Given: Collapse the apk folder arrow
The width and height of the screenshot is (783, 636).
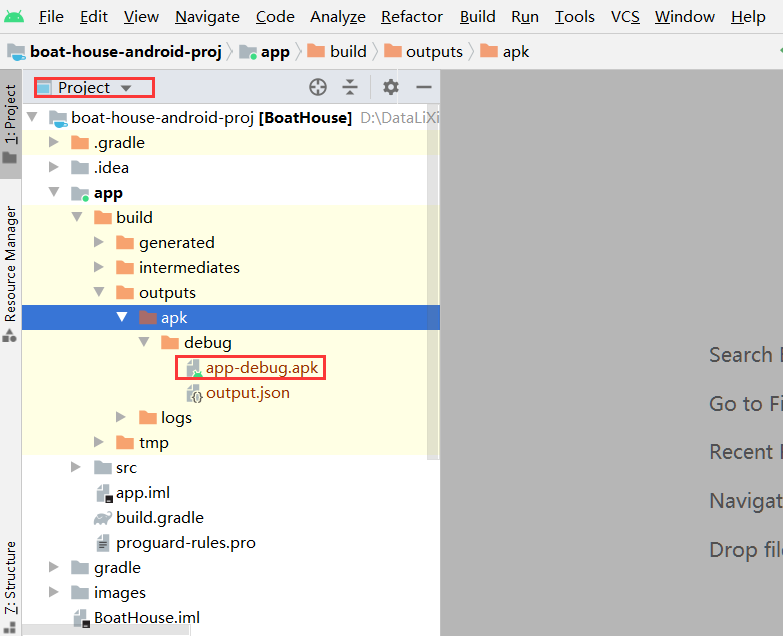Looking at the screenshot, I should point(122,317).
